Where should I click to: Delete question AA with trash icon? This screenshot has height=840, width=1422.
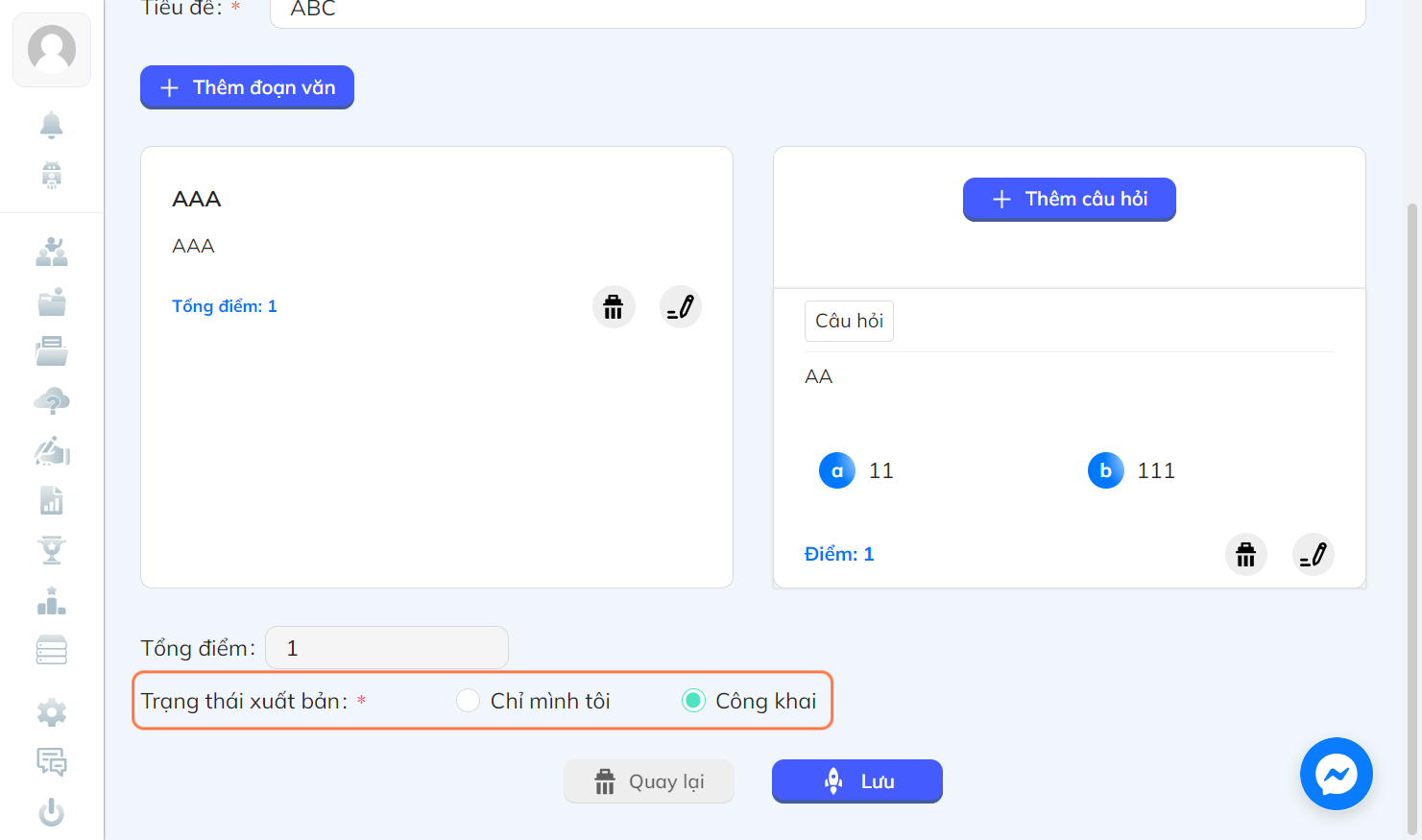pyautogui.click(x=1246, y=555)
